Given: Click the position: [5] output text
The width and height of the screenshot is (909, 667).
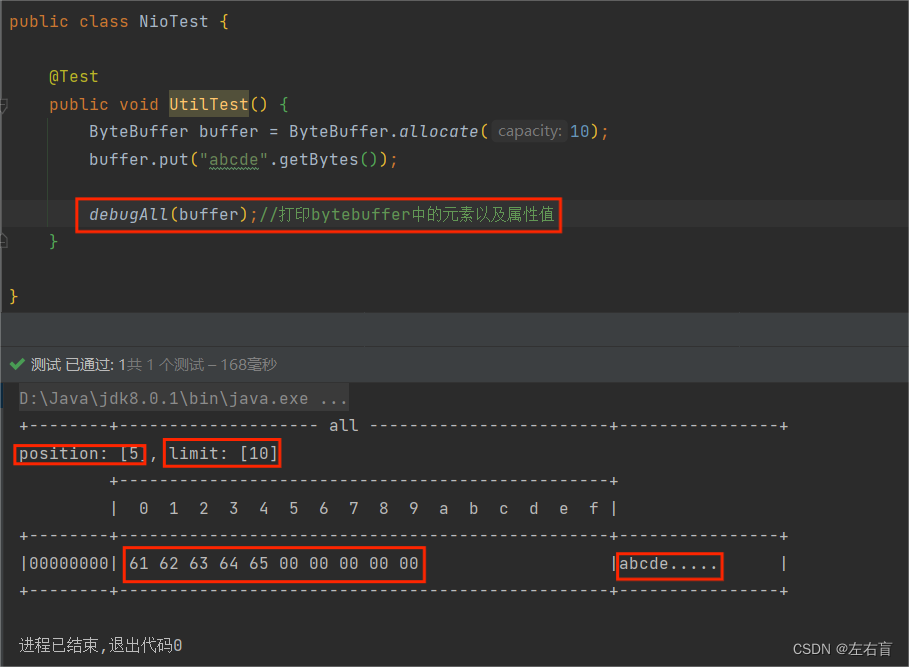Looking at the screenshot, I should 81,453.
